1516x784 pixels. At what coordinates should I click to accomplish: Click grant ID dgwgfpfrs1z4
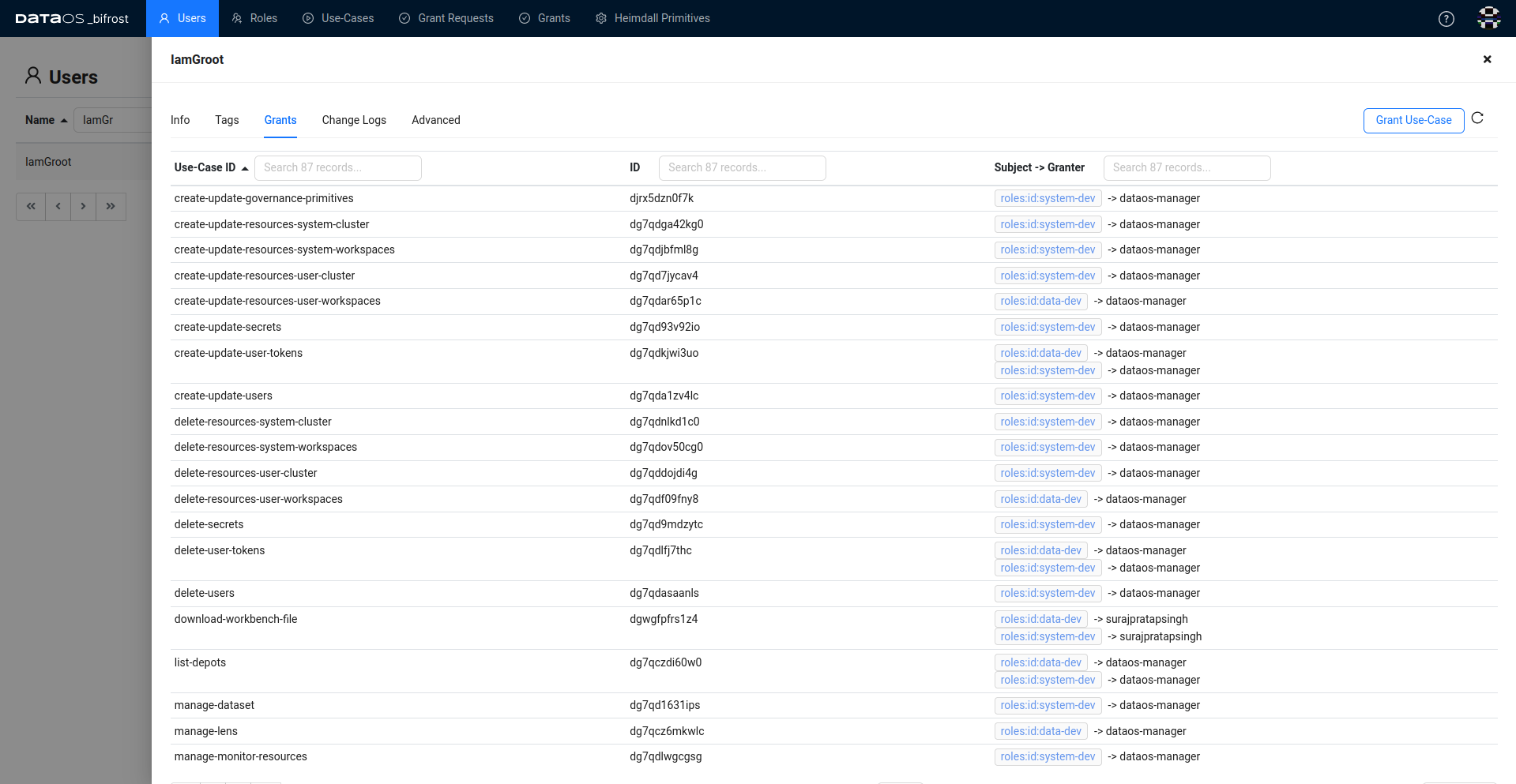pos(664,619)
